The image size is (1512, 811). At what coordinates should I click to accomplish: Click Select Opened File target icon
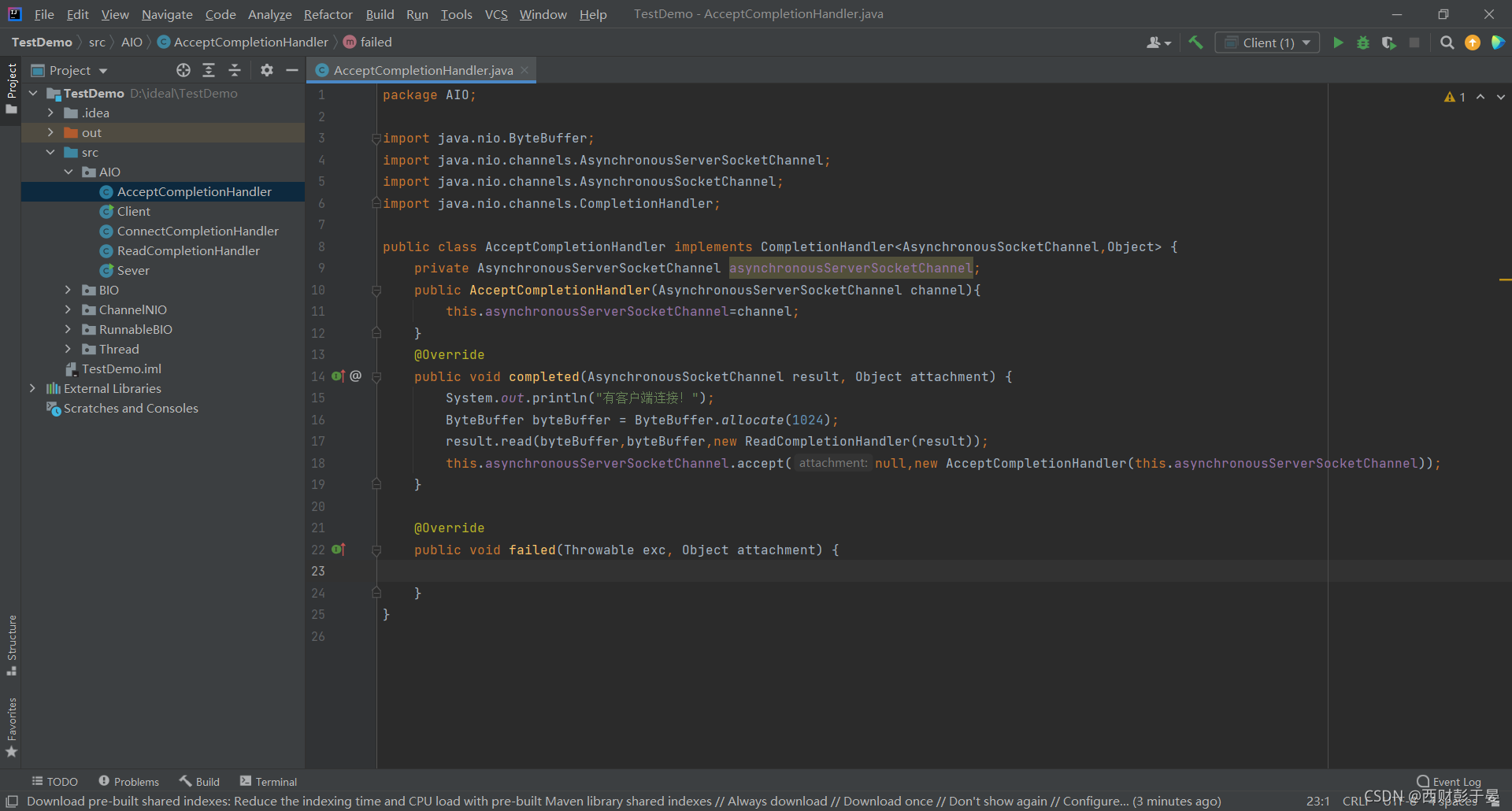coord(183,70)
